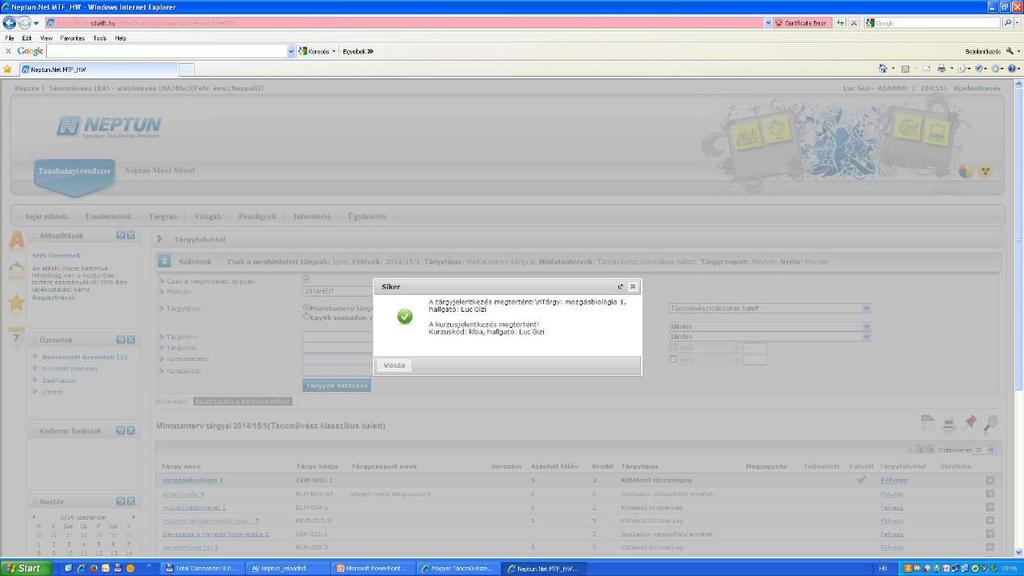The width and height of the screenshot is (1024, 576).
Task: Close the Üzenetek panel
Action: pos(131,340)
